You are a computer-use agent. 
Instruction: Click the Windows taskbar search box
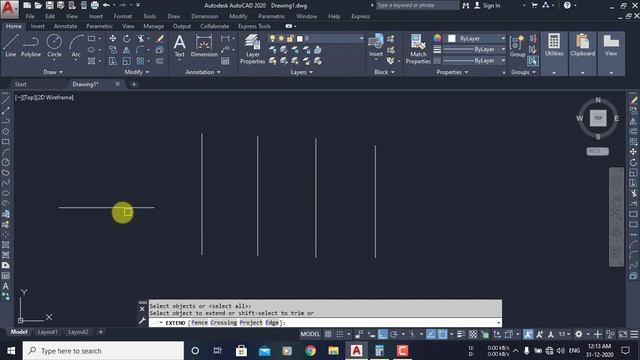click(103, 351)
